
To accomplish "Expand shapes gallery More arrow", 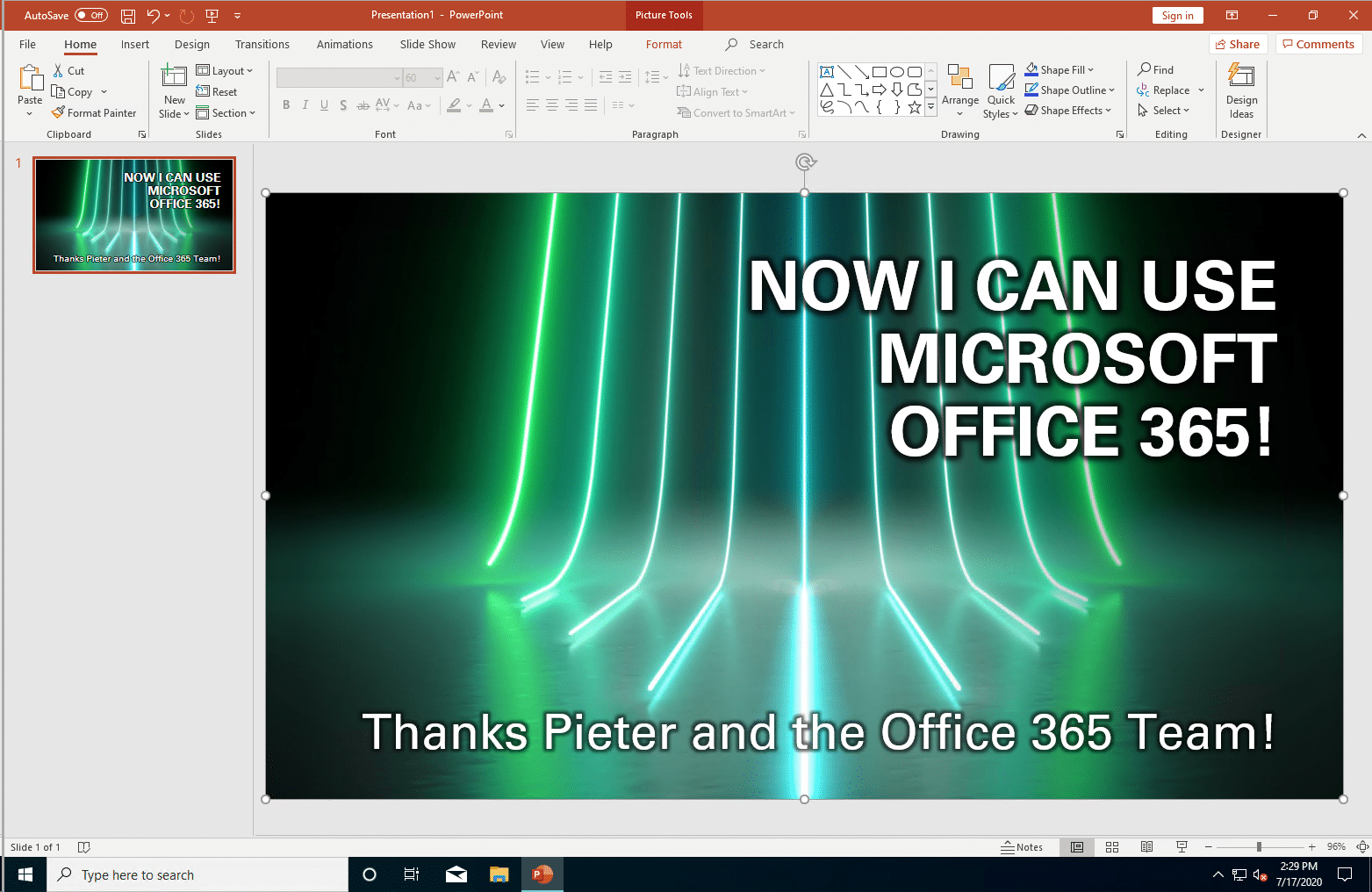I will 930,106.
